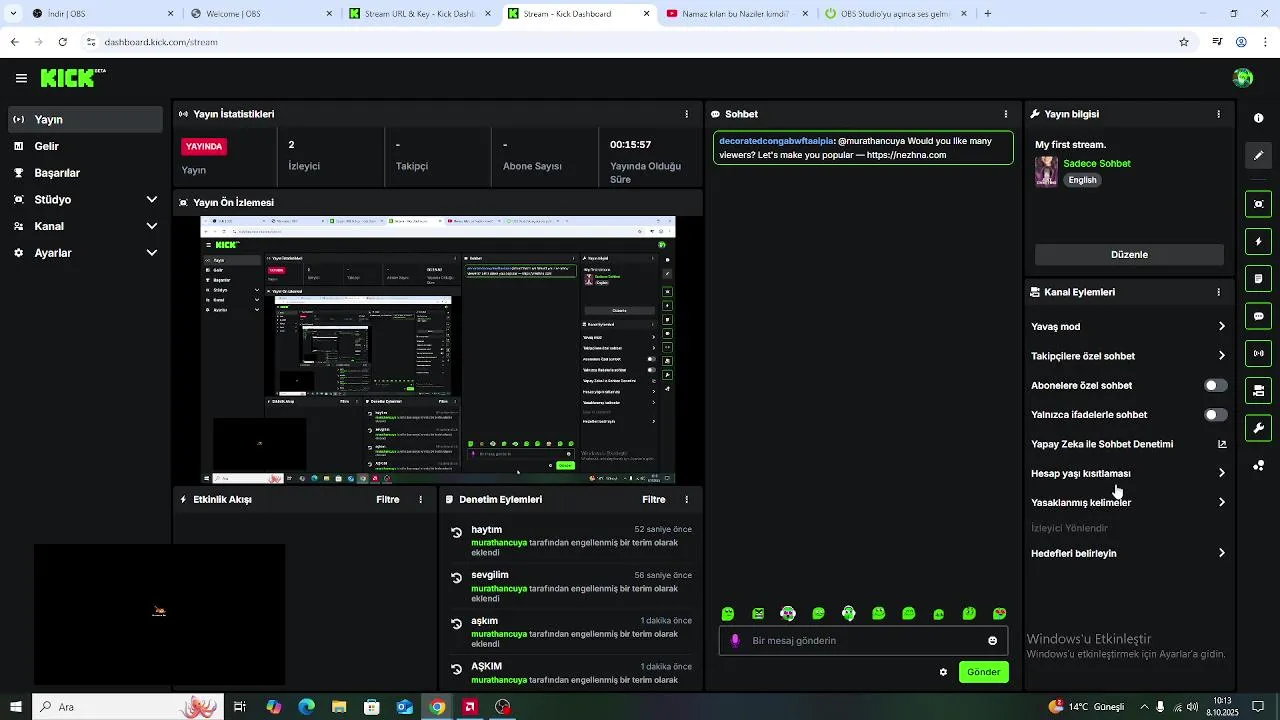This screenshot has width=1280, height=720.
Task: Click the purple microphone icon in the message box
Action: coord(735,641)
